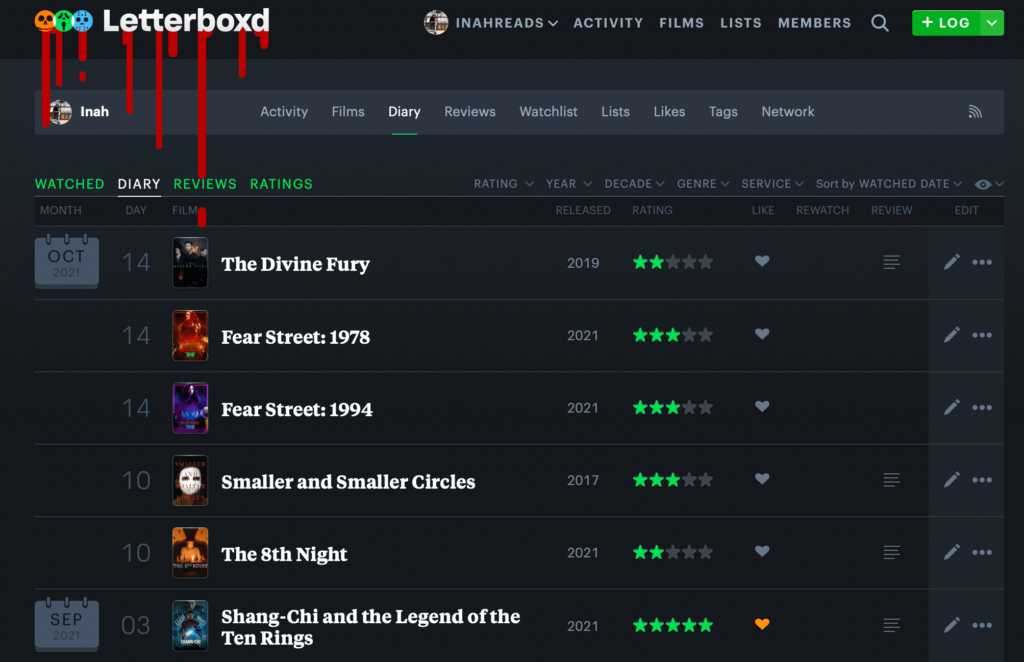Go to the Reviews profile tab

[x=470, y=112]
